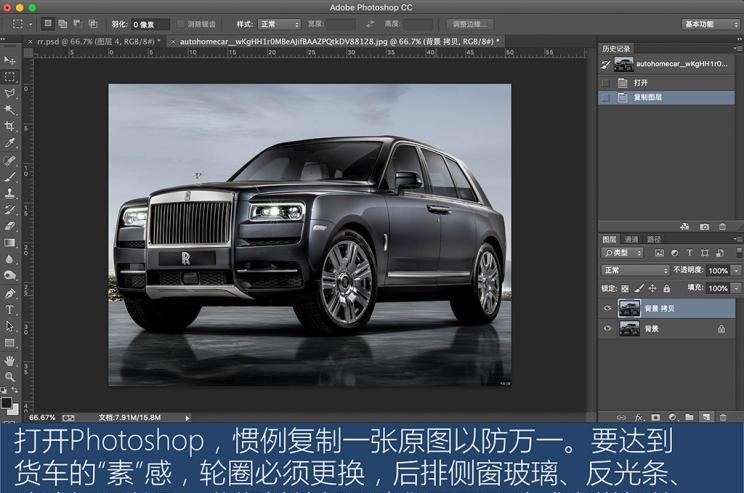Choose Subtract from Selection mode
The width and height of the screenshot is (744, 493).
click(x=77, y=24)
